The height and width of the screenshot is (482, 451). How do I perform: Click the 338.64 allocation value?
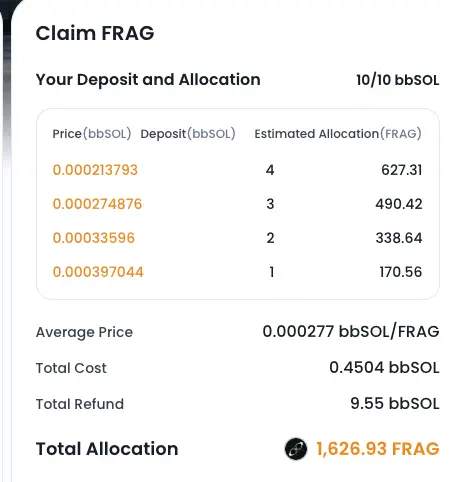tap(399, 238)
